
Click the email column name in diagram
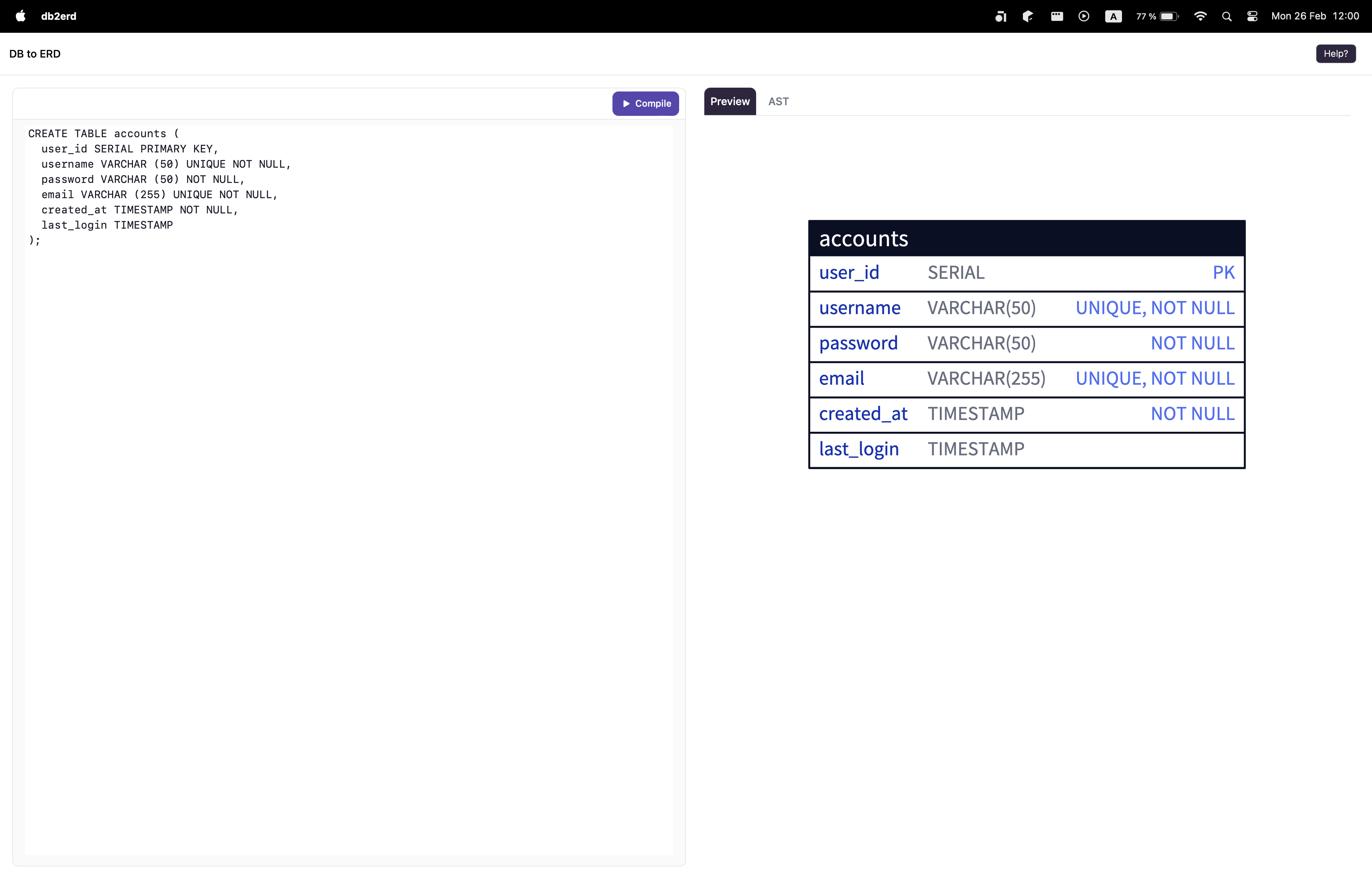[x=841, y=379]
